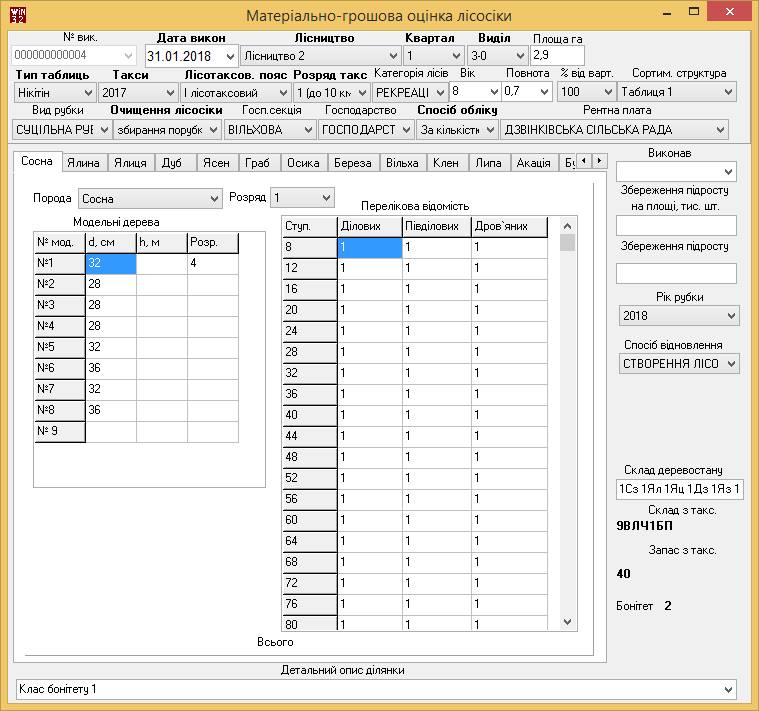Expand the Виділ dropdown showing 3-0
759x711 pixels.
(520, 56)
